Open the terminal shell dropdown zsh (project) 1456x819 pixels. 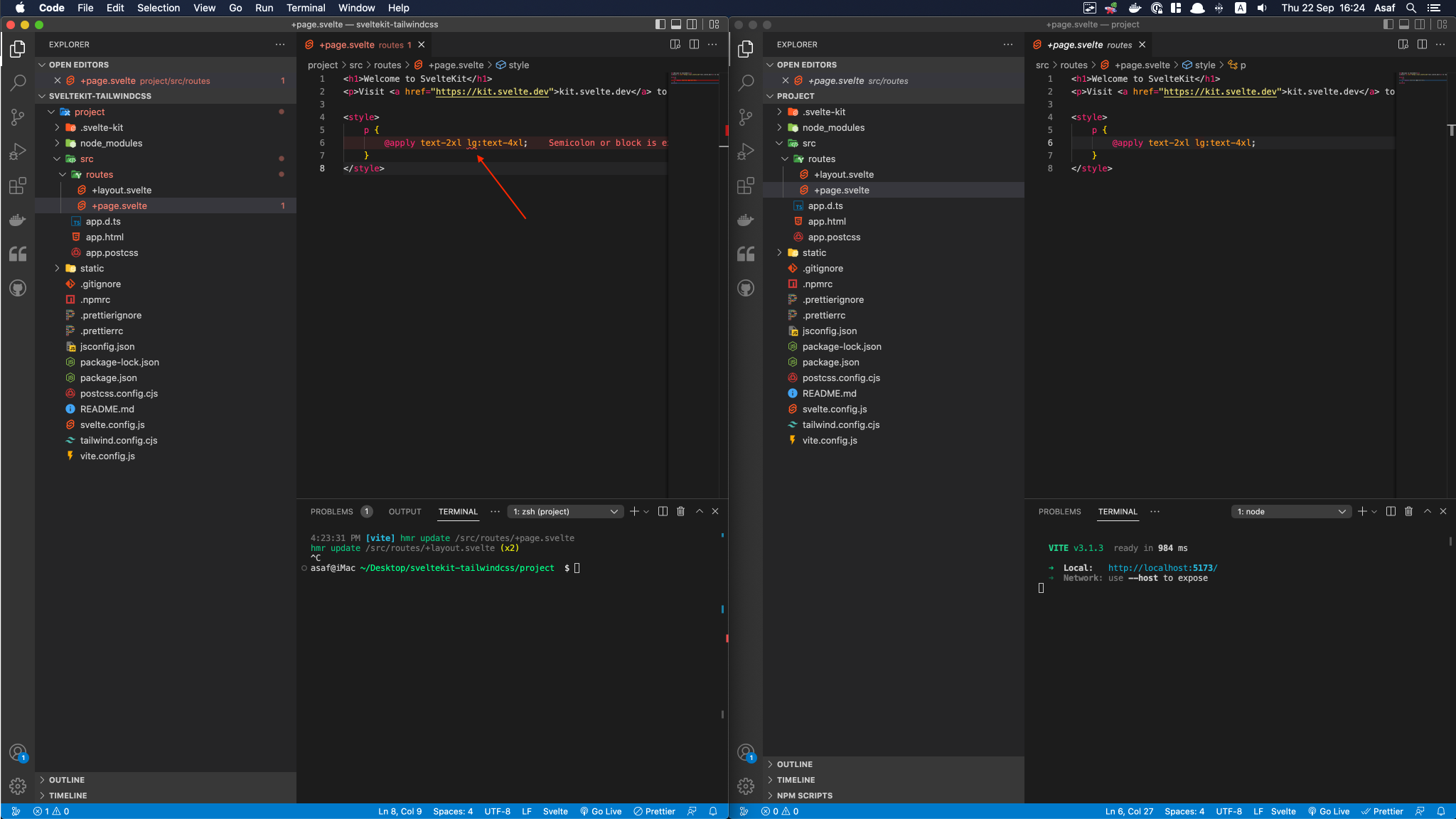pos(564,511)
